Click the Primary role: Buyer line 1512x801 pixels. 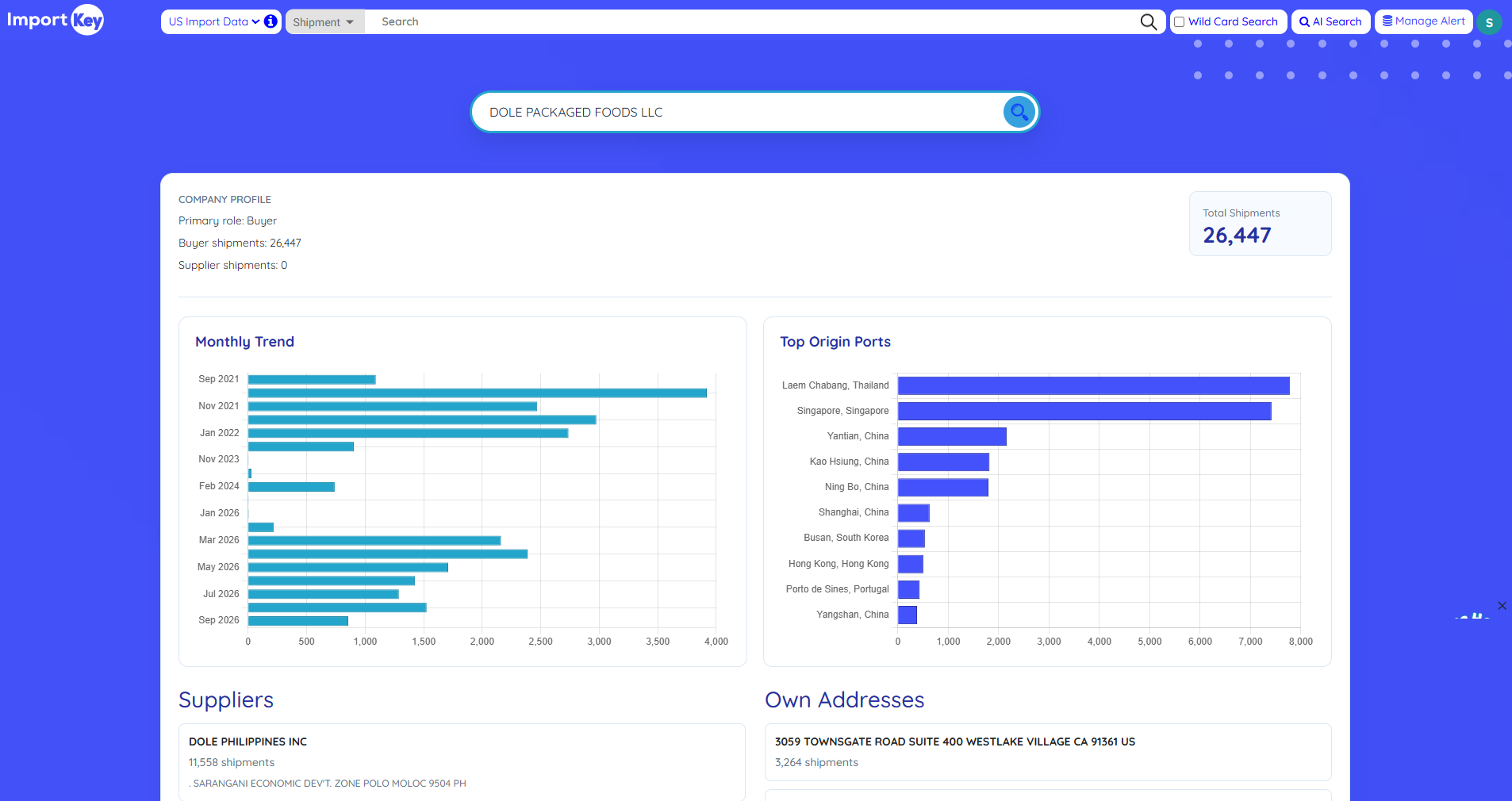pos(228,220)
